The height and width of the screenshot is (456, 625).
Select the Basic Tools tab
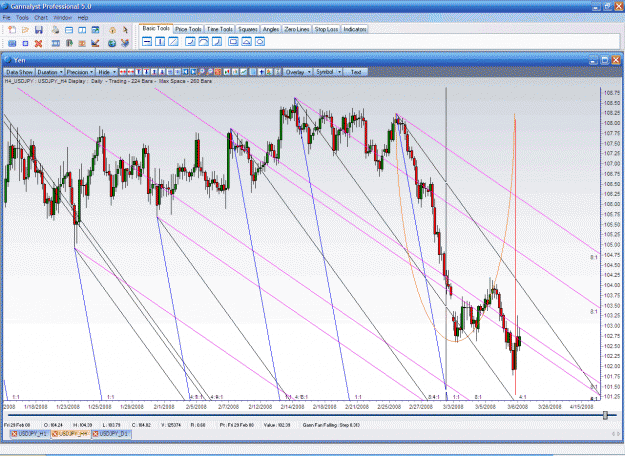tap(156, 29)
